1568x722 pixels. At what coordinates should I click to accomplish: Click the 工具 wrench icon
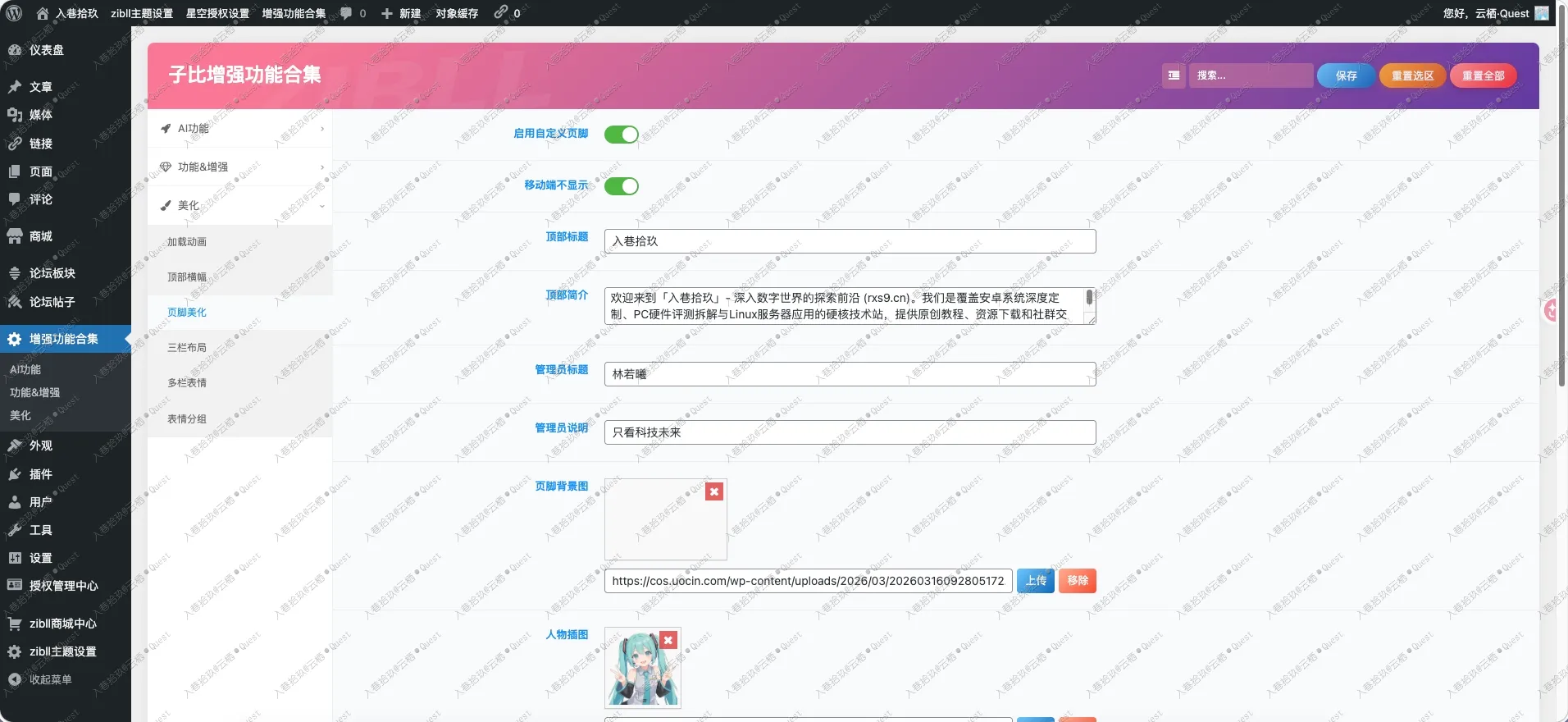tap(15, 530)
